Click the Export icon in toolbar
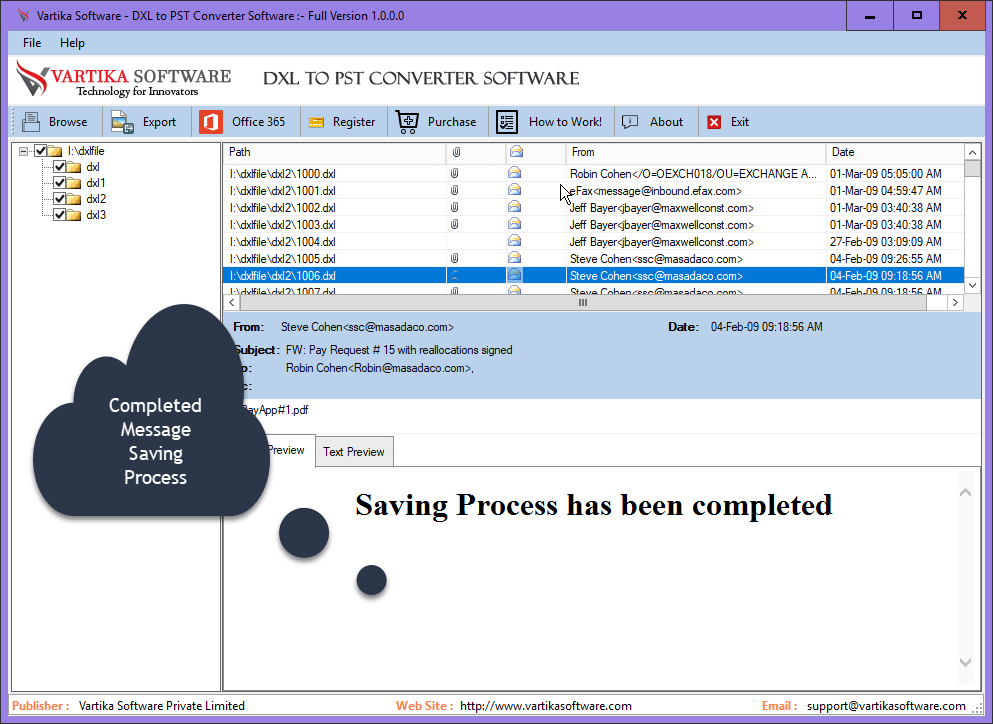This screenshot has width=993, height=724. pyautogui.click(x=122, y=122)
